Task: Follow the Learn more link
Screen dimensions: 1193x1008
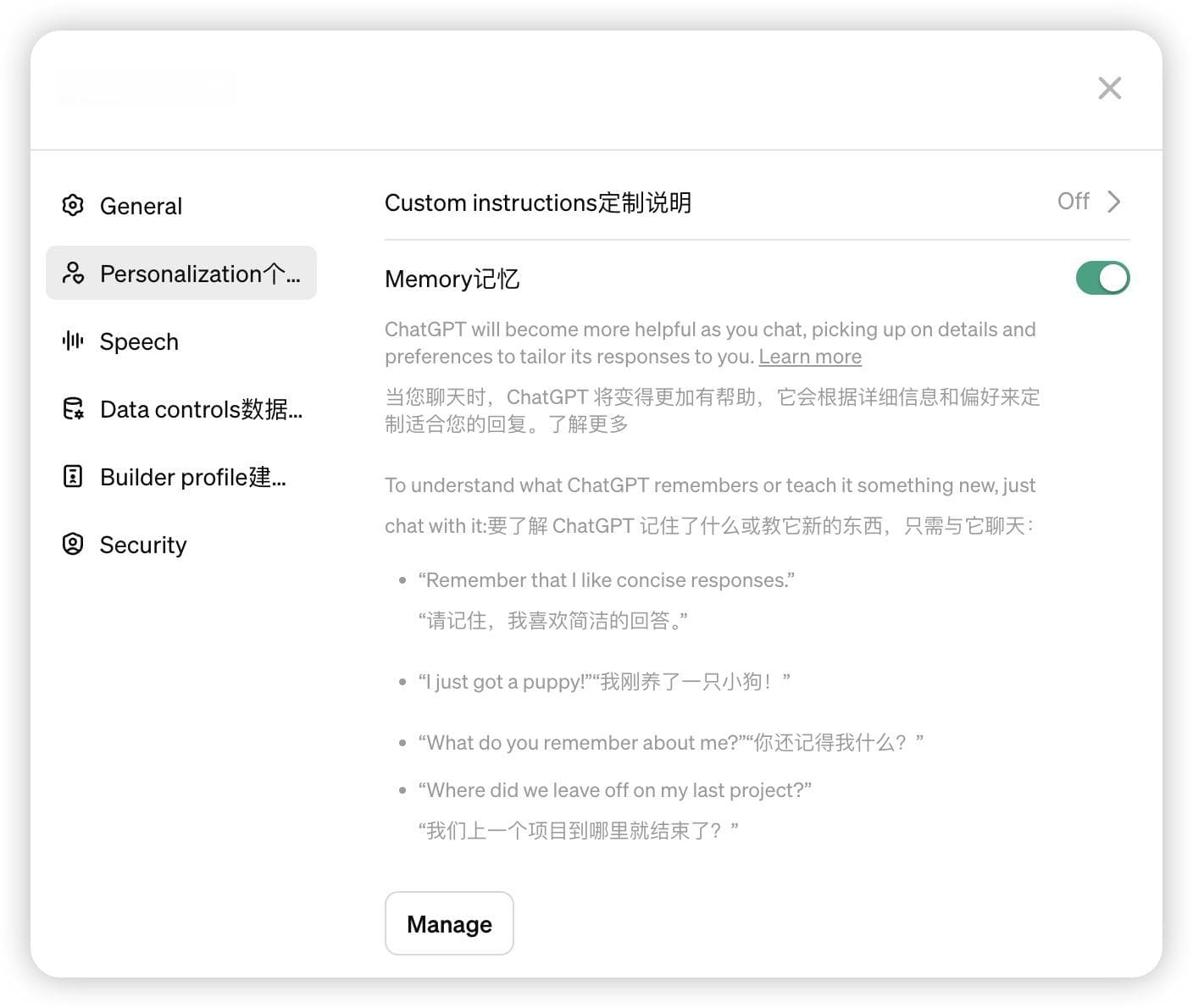Action: (810, 357)
